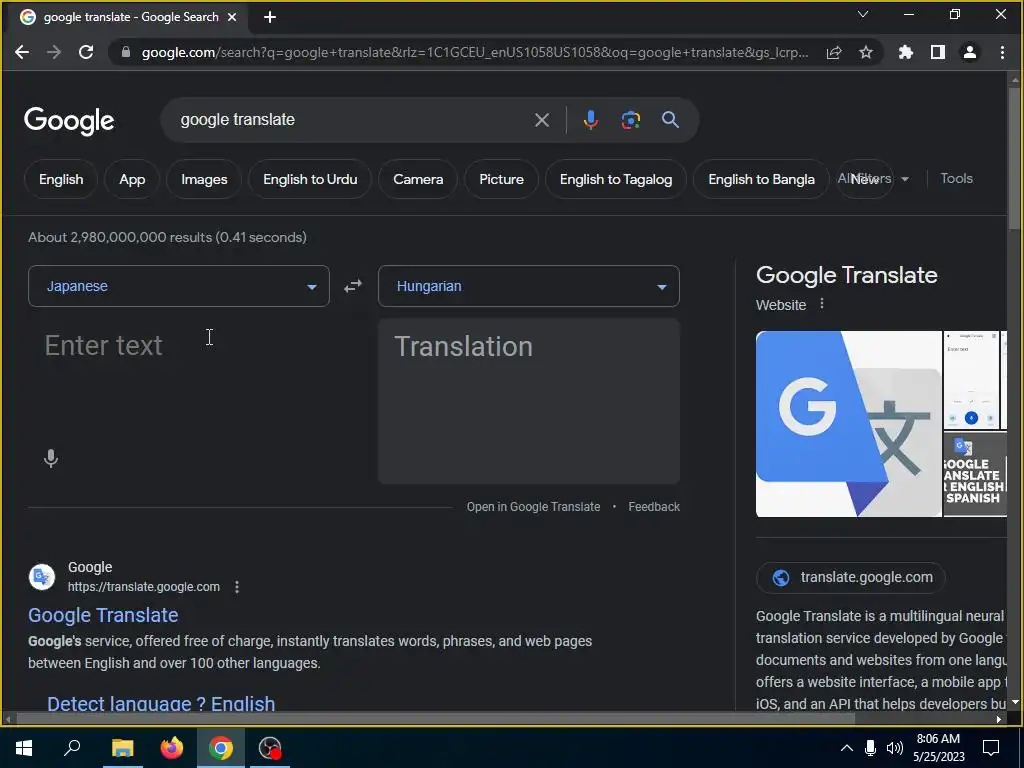Open Japanese source language dropdown
Screen dimensions: 1024x768
tap(179, 286)
